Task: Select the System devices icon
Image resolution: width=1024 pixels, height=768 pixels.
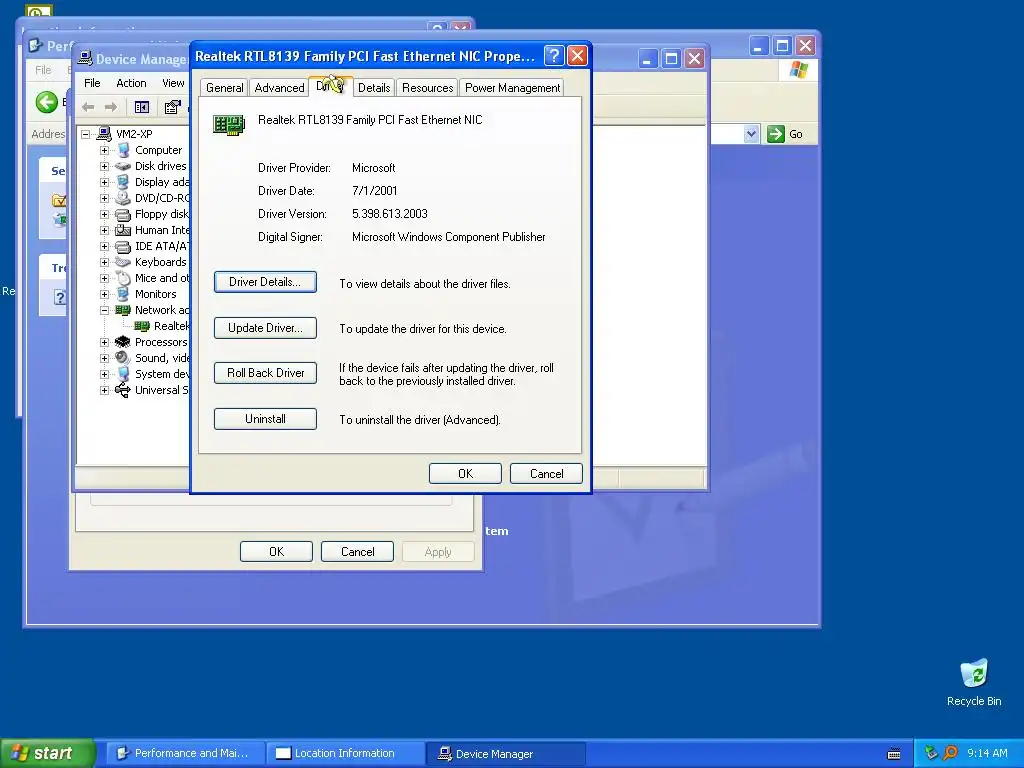Action: (x=123, y=374)
